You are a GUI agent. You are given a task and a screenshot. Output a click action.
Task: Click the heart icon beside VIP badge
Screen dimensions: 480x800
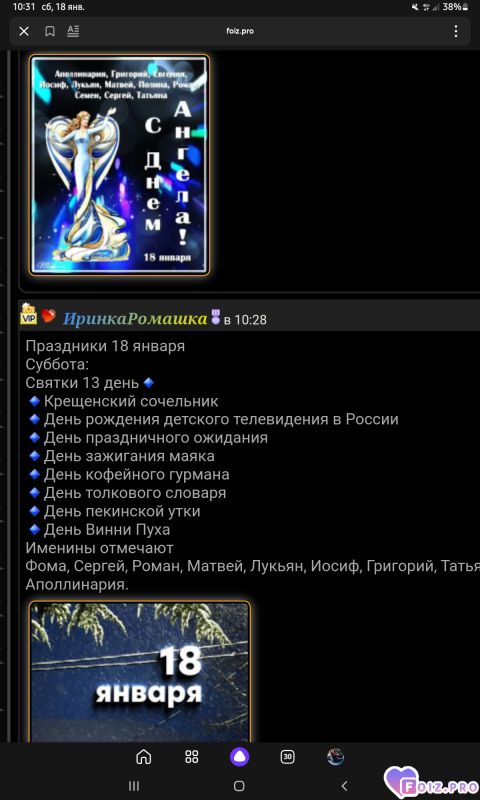click(x=48, y=316)
